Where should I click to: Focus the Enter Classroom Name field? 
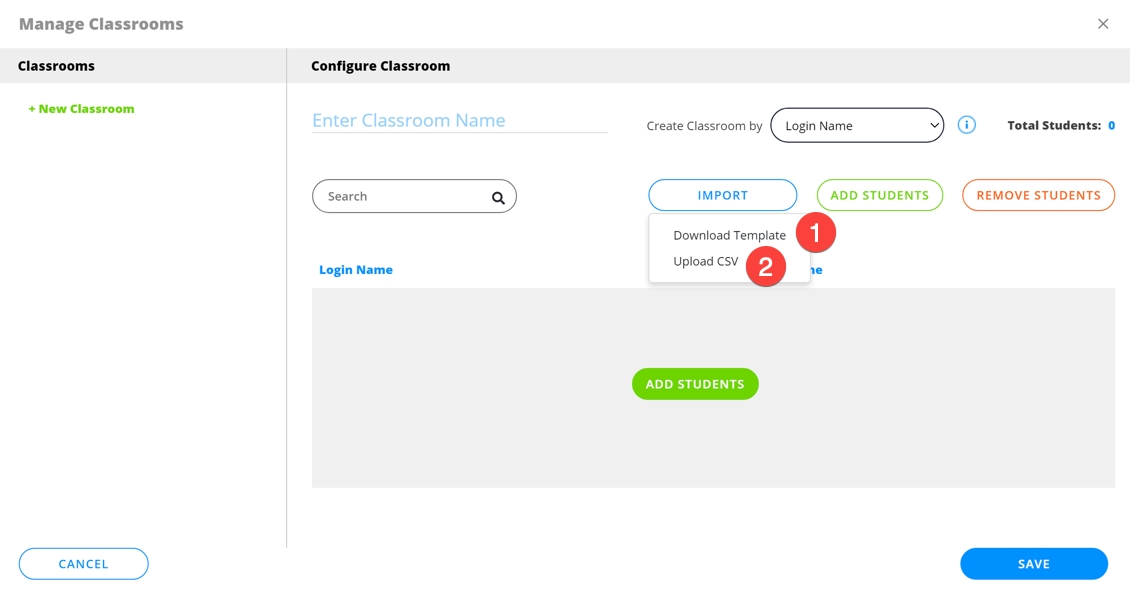coord(459,121)
